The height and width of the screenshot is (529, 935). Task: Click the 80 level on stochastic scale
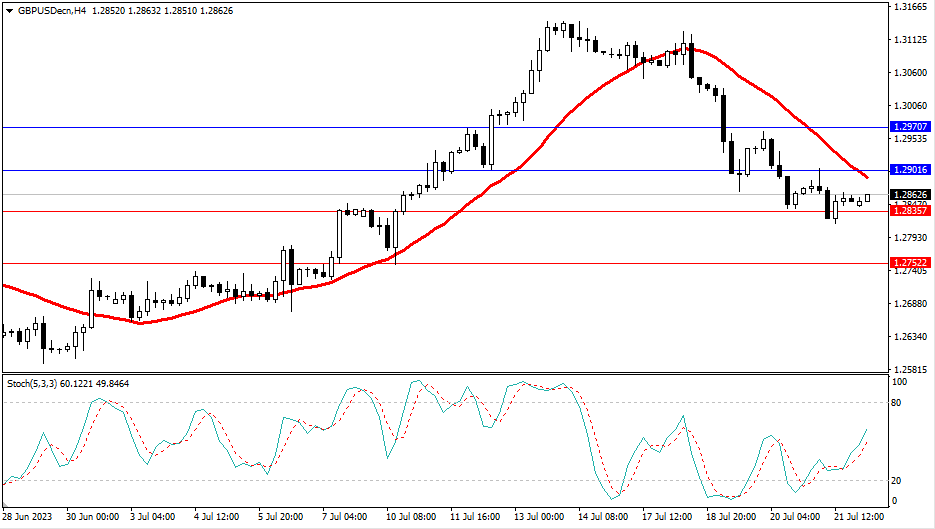point(898,403)
